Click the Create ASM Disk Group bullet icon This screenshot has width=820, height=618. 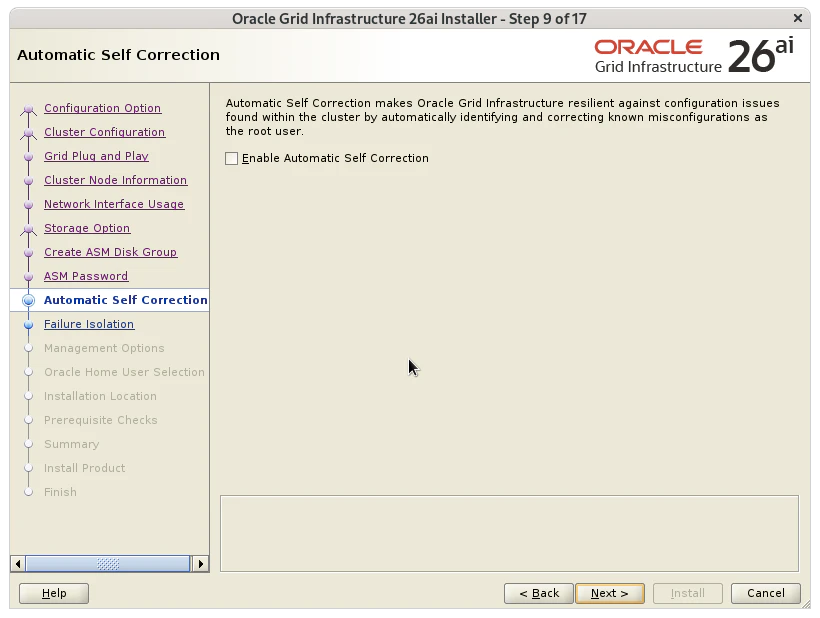tap(29, 253)
